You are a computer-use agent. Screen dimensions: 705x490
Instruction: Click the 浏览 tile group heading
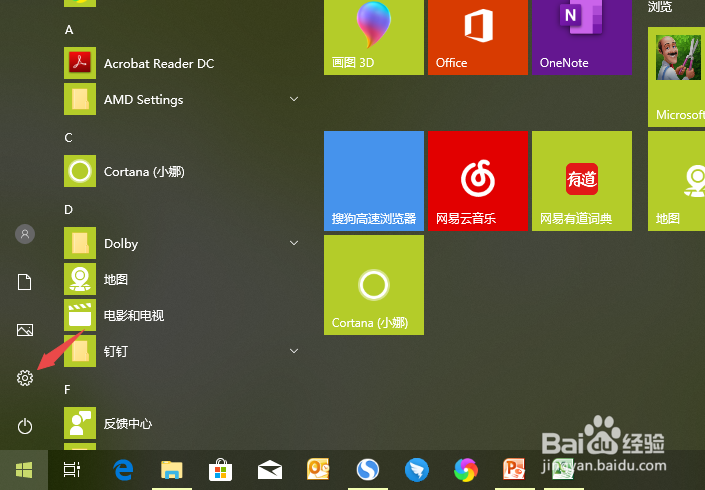coord(660,6)
